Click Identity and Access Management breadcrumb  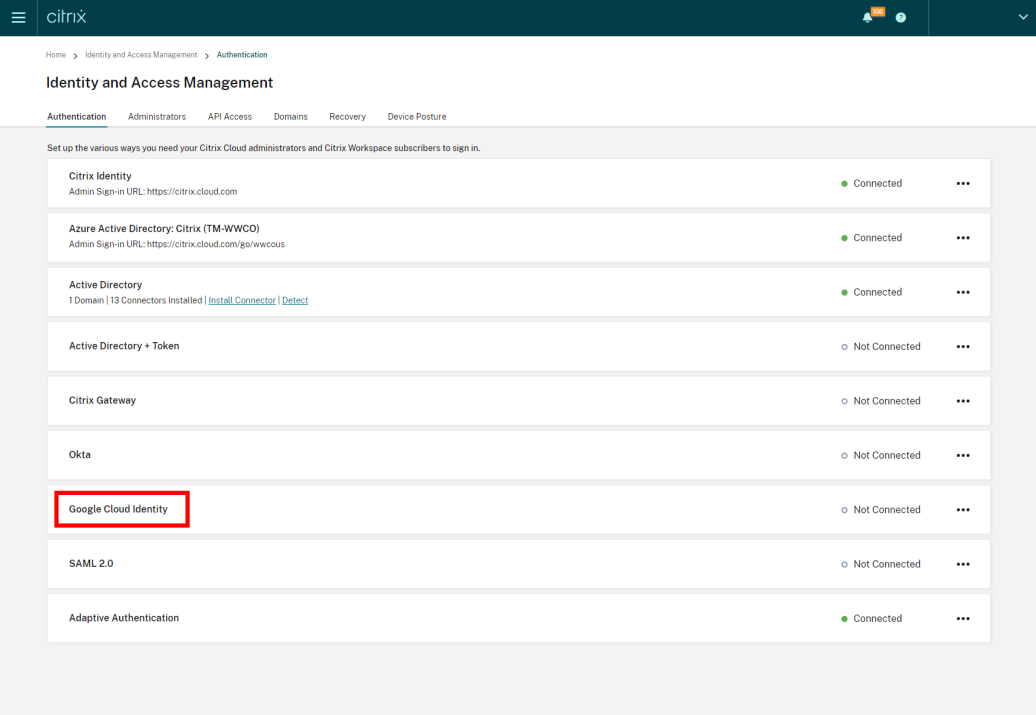(x=141, y=55)
